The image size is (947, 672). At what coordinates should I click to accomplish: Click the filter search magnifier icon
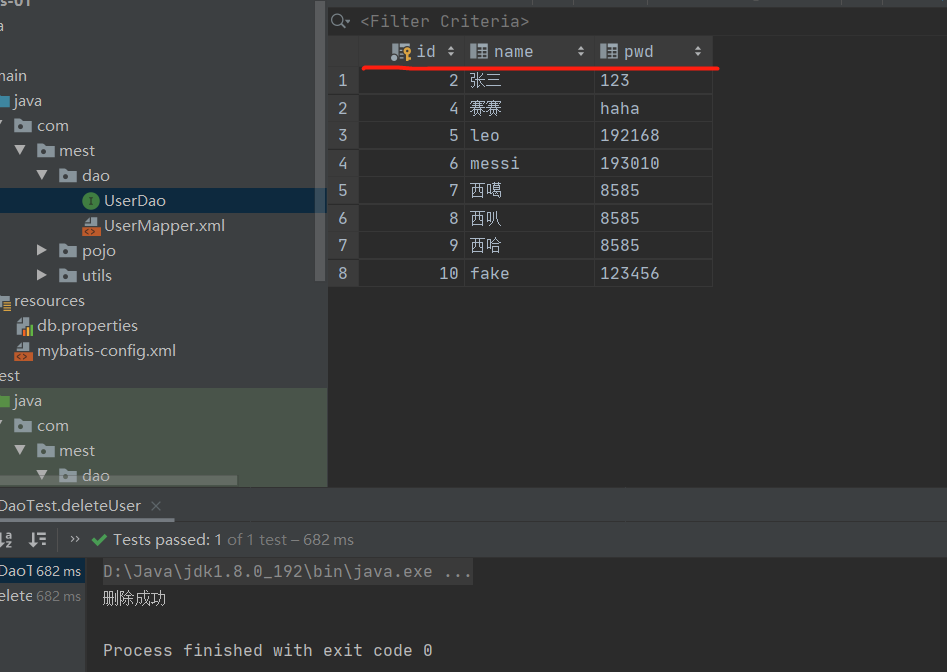tap(340, 21)
